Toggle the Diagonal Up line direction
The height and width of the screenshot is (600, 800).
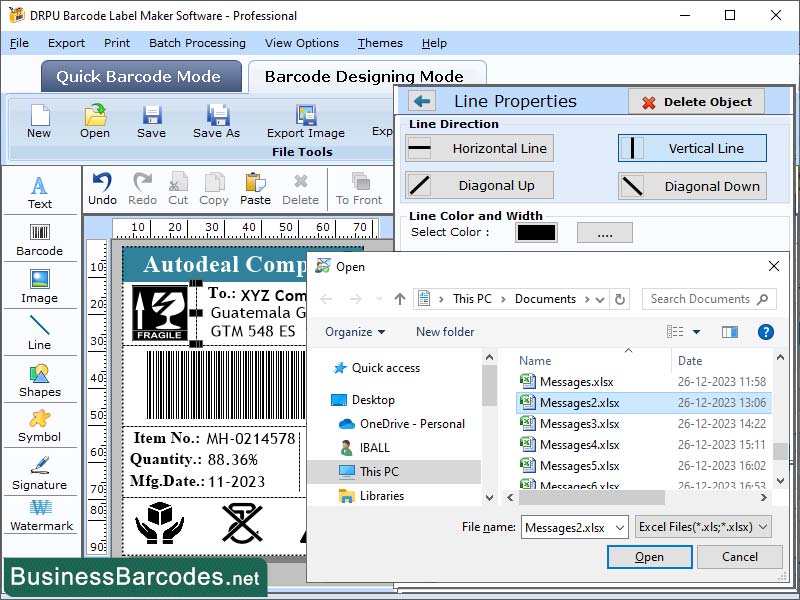pyautogui.click(x=478, y=186)
